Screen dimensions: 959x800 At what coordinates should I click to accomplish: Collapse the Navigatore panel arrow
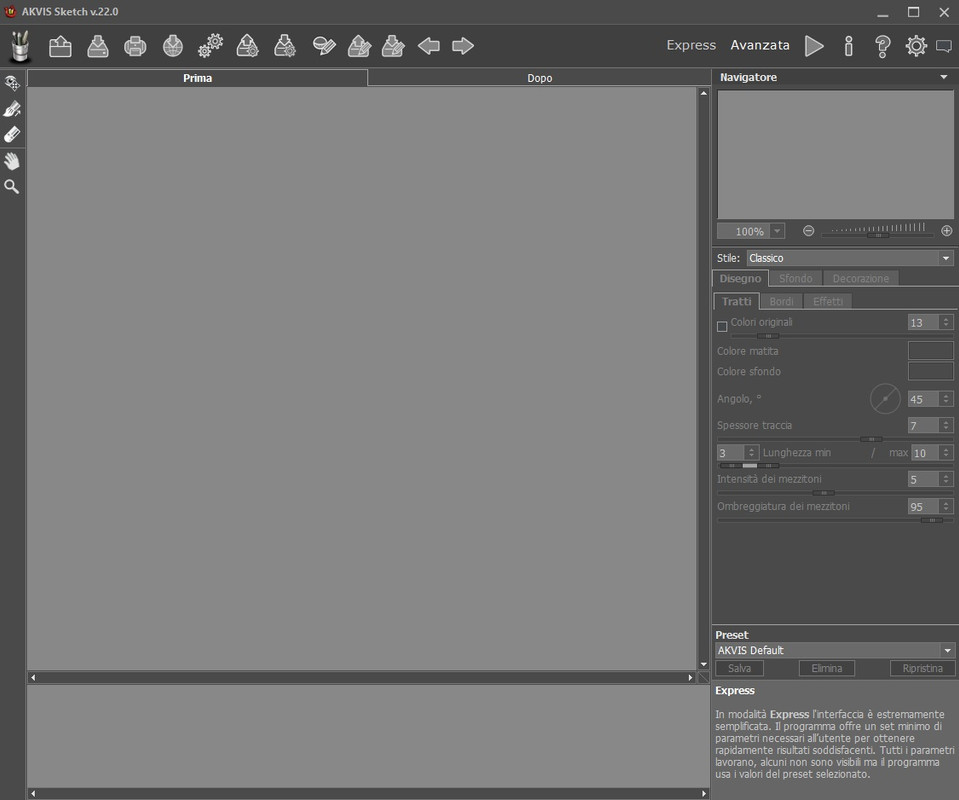[944, 77]
